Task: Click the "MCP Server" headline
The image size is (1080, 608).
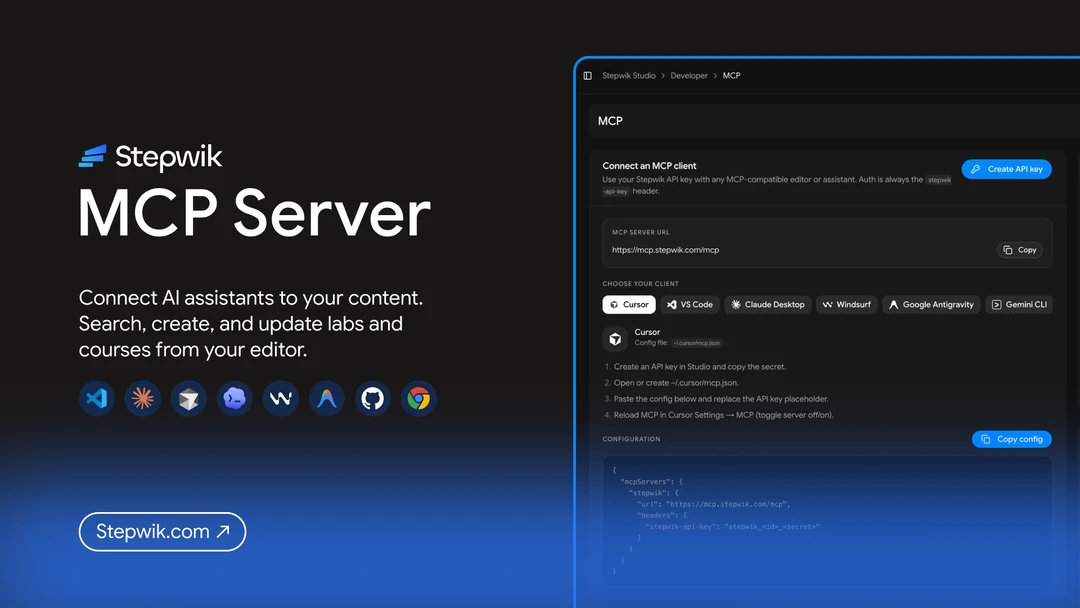Action: (x=254, y=214)
